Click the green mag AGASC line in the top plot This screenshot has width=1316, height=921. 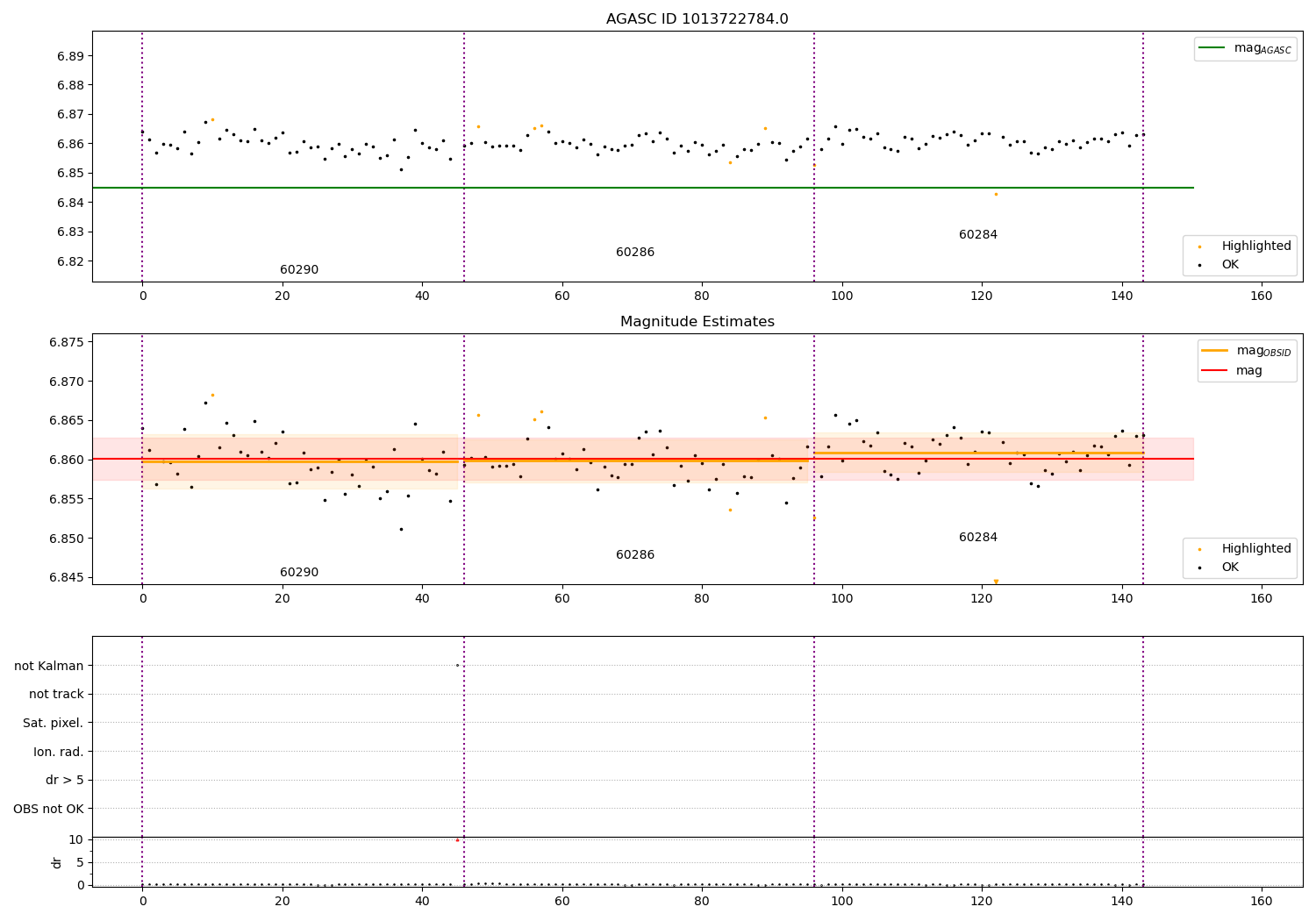pyautogui.click(x=642, y=188)
